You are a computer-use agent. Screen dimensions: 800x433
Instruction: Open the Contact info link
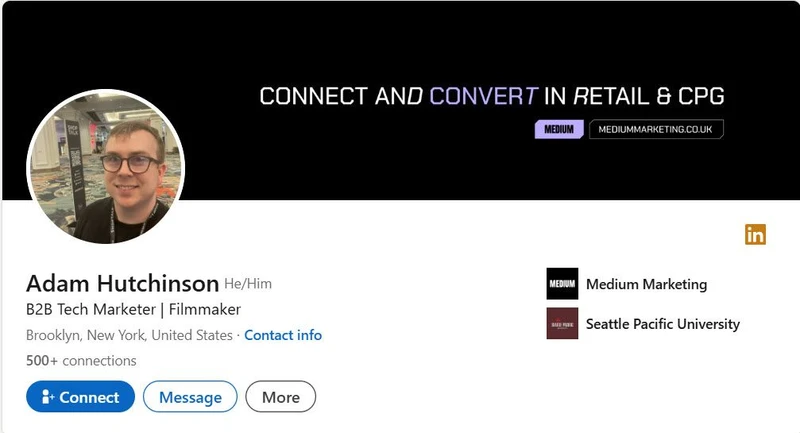[x=283, y=335]
